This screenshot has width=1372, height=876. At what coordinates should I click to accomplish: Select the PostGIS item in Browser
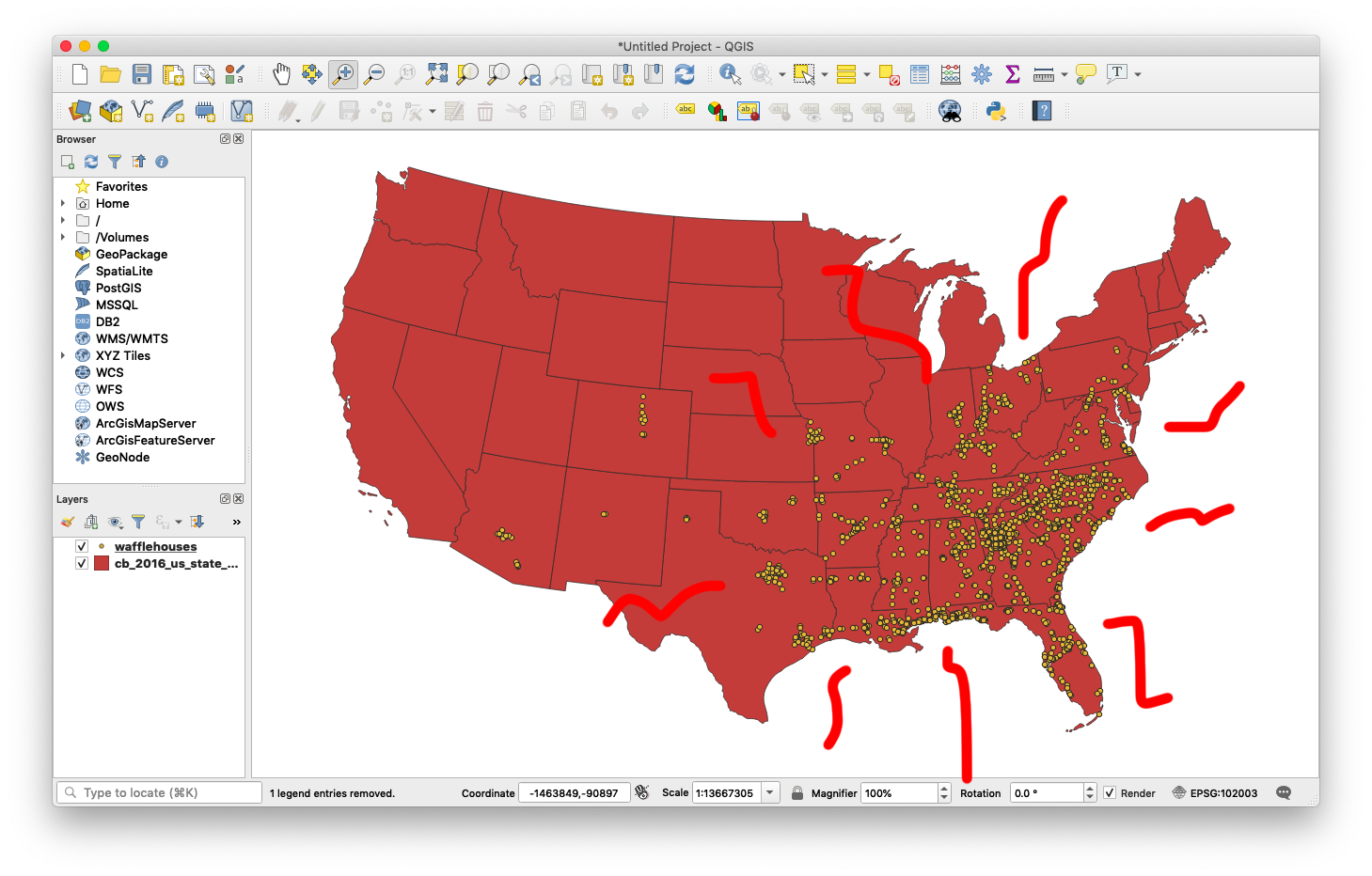118,288
